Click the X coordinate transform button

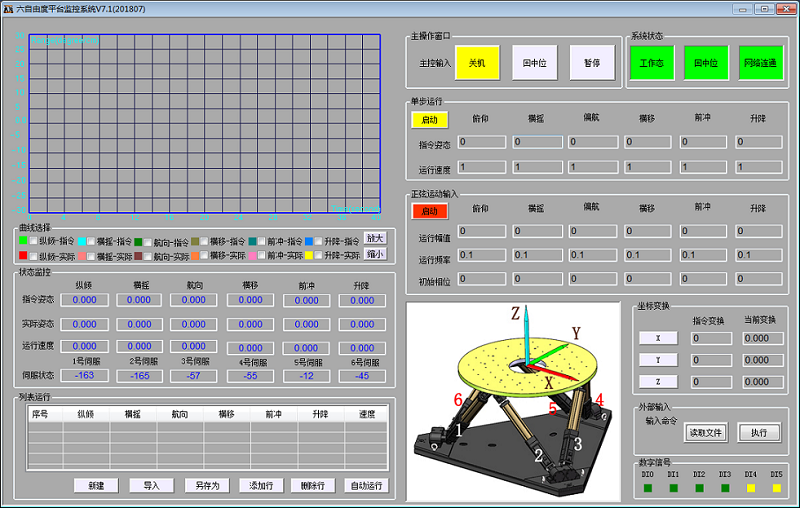tap(658, 338)
